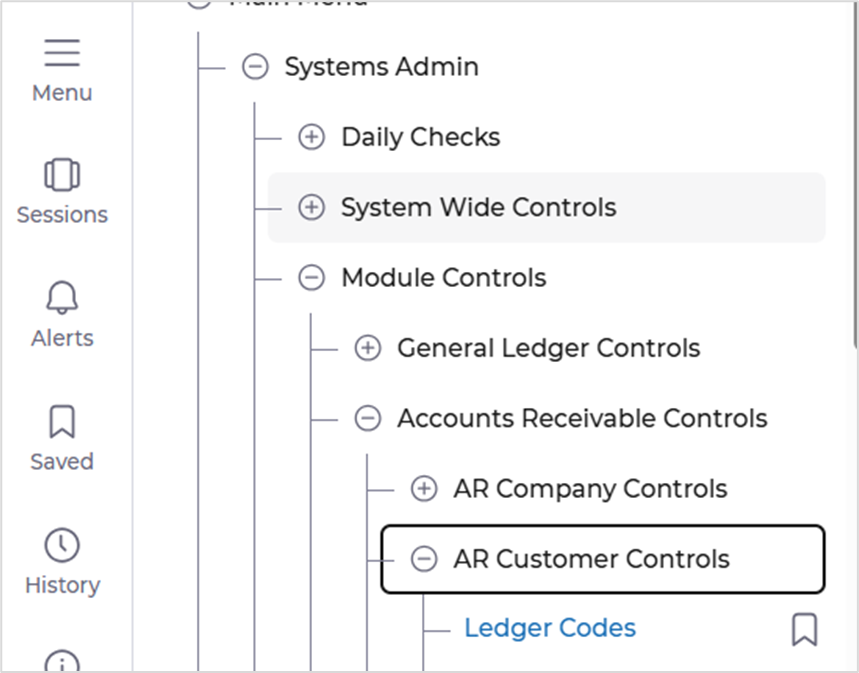Screen dimensions: 859x673
Task: Select the Systems Admin label
Action: [x=381, y=67]
